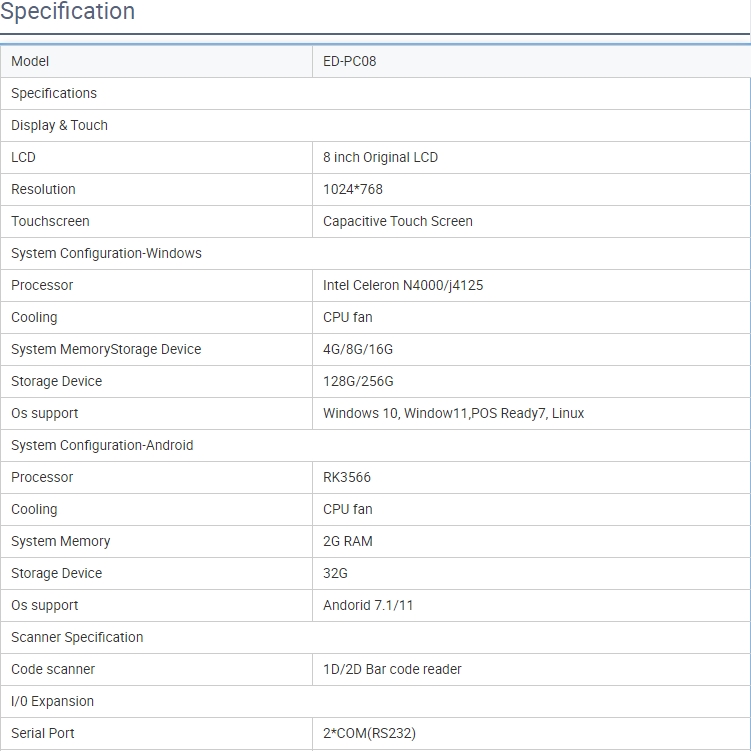Select 'Windows 10, Window11,POS Ready7, Linux' value

pos(454,413)
